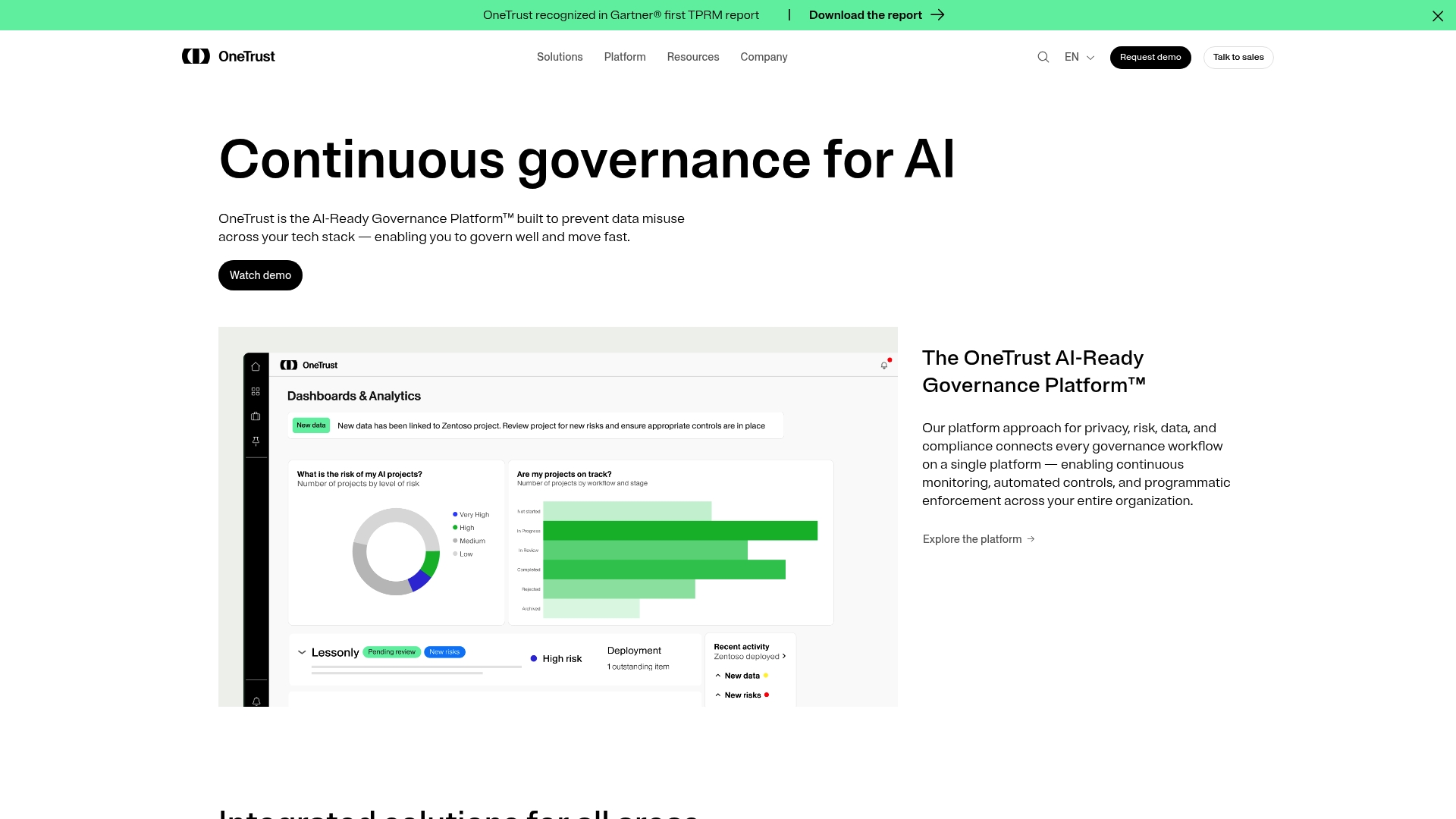1456x819 pixels.
Task: Click the OneTrust logo in the top navigation
Action: (227, 56)
